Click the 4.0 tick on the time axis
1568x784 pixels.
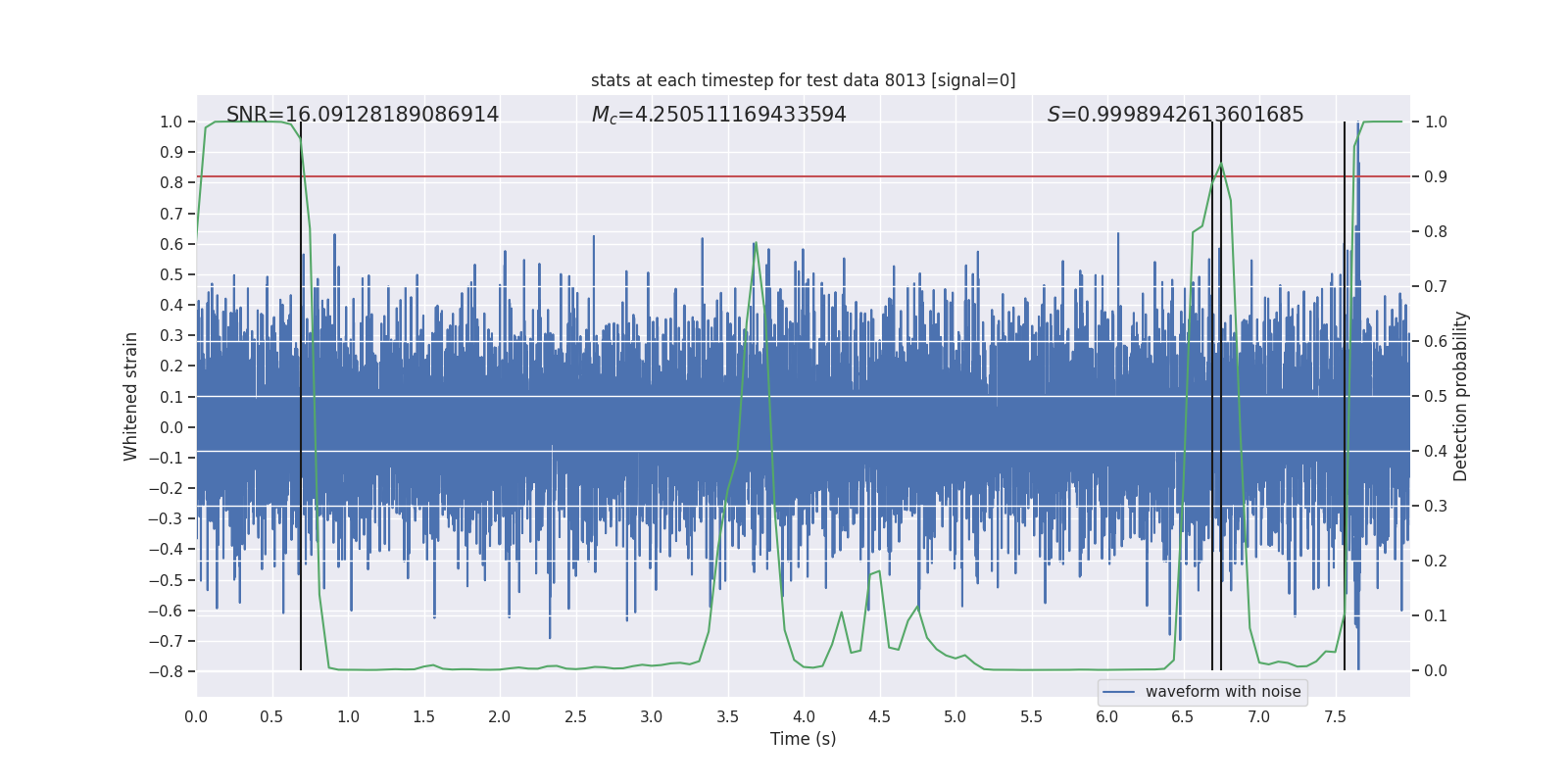[804, 717]
